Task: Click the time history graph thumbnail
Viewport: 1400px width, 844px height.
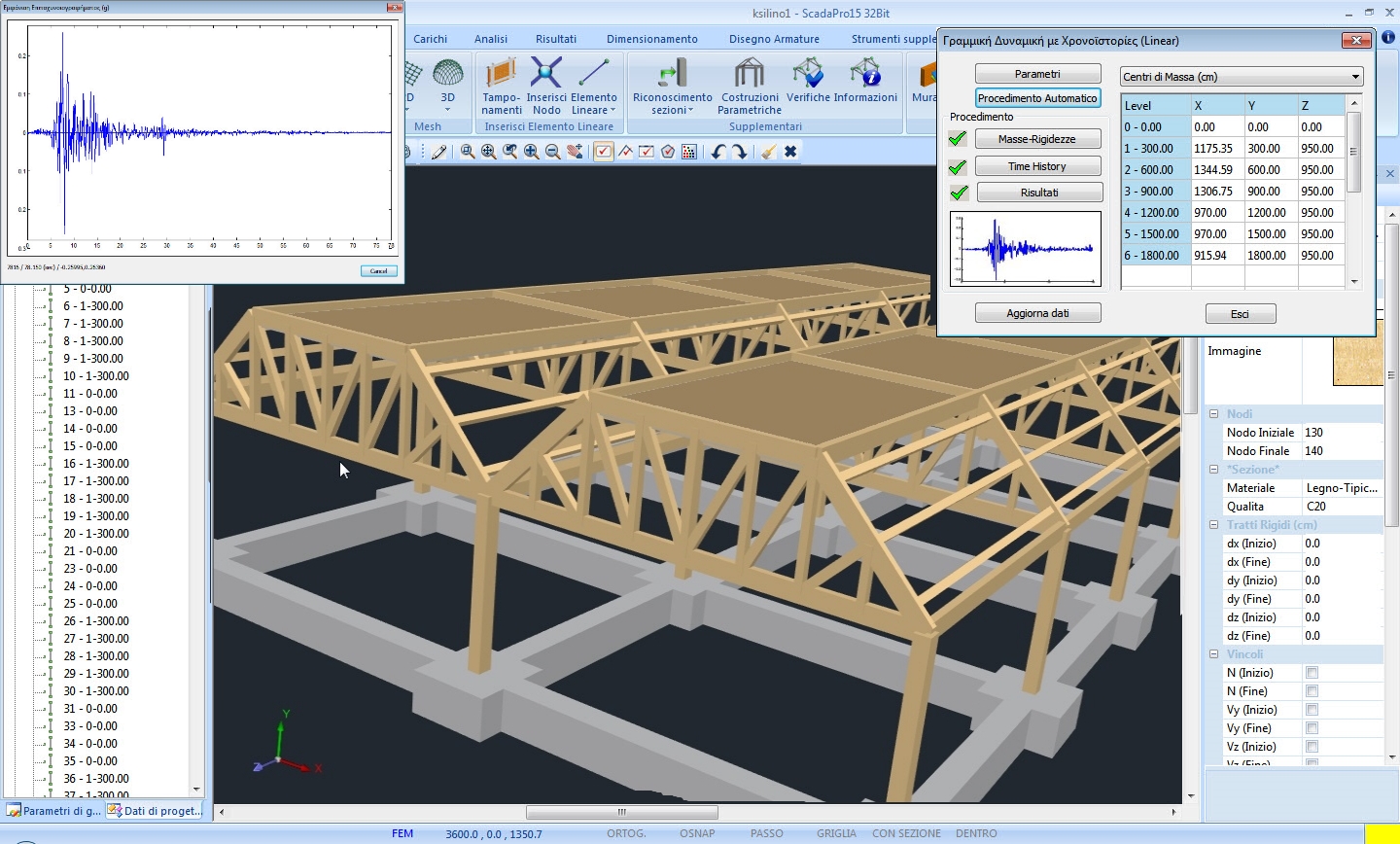Action: [x=1025, y=249]
